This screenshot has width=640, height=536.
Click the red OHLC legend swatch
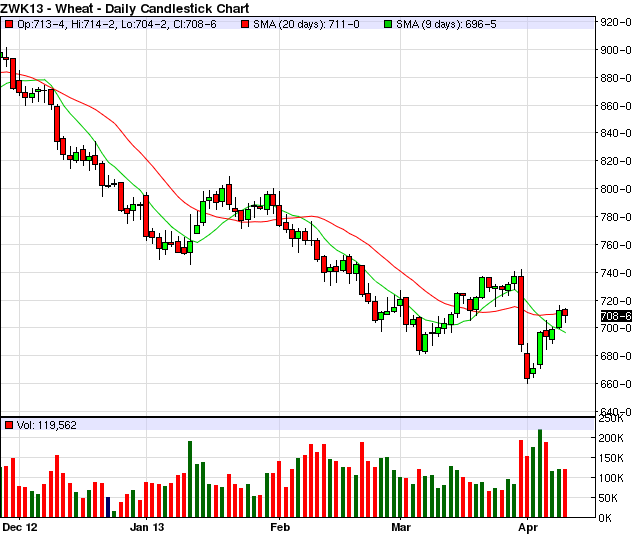tap(9, 24)
